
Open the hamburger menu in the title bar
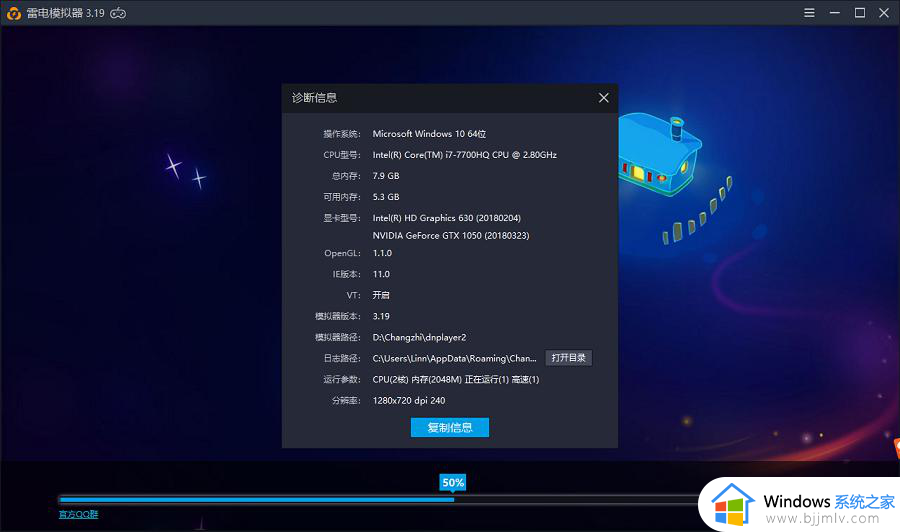pyautogui.click(x=809, y=13)
